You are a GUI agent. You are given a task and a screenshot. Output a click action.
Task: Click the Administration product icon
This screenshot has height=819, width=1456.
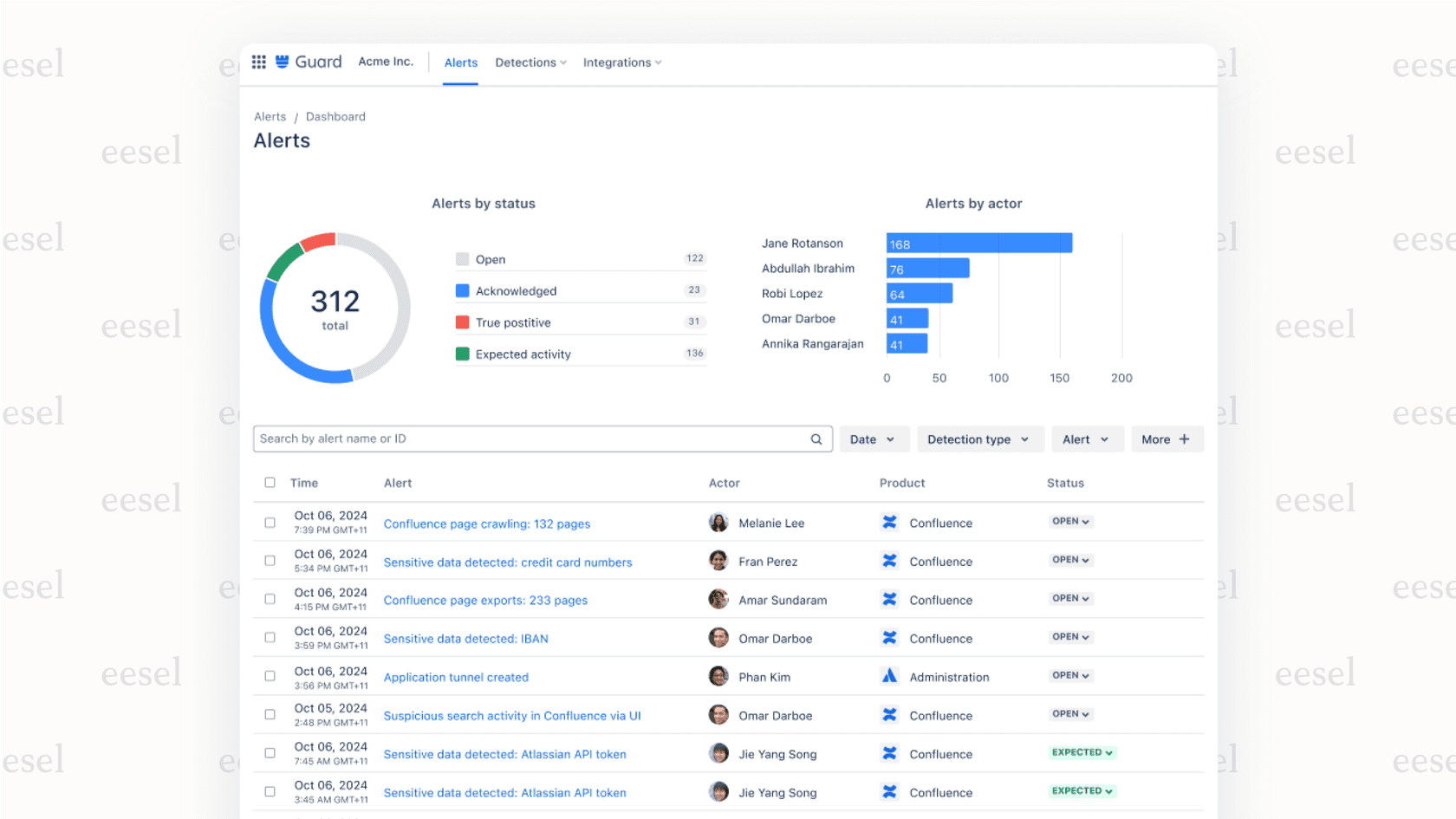click(889, 677)
